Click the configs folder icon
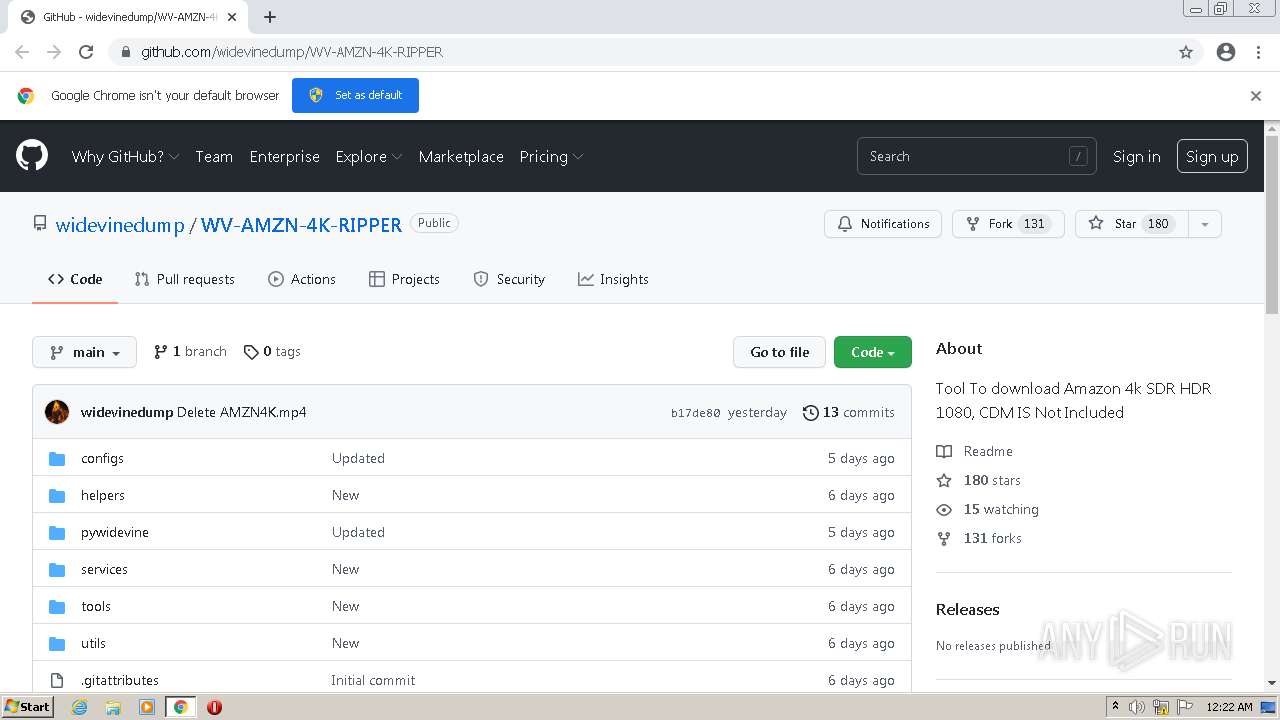Image resolution: width=1280 pixels, height=720 pixels. [58, 458]
